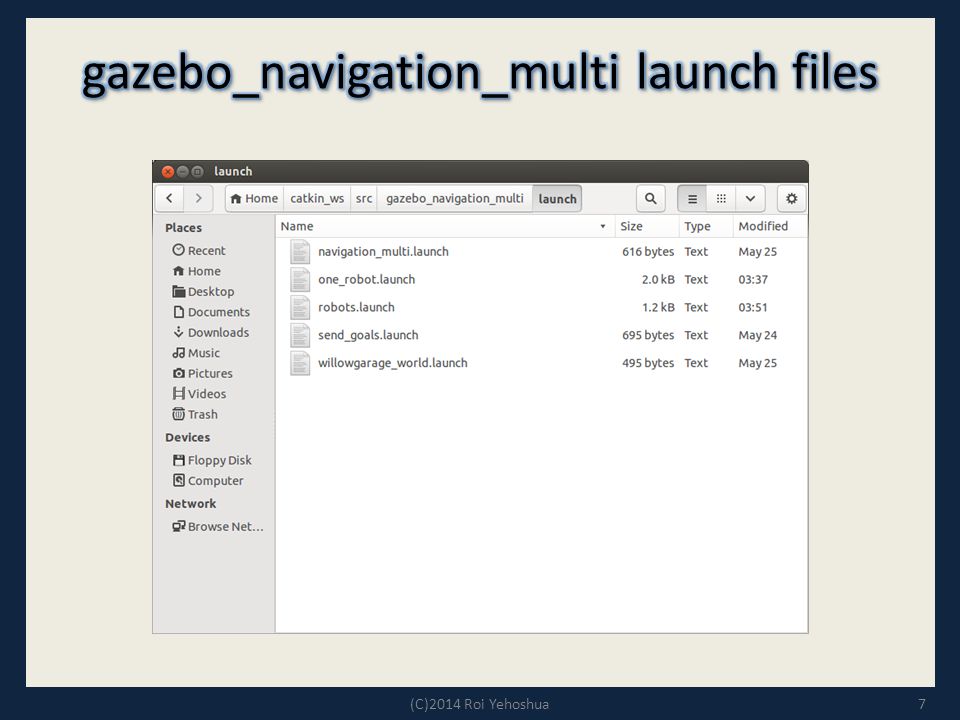Switch to list view
The height and width of the screenshot is (720, 960).
[692, 198]
